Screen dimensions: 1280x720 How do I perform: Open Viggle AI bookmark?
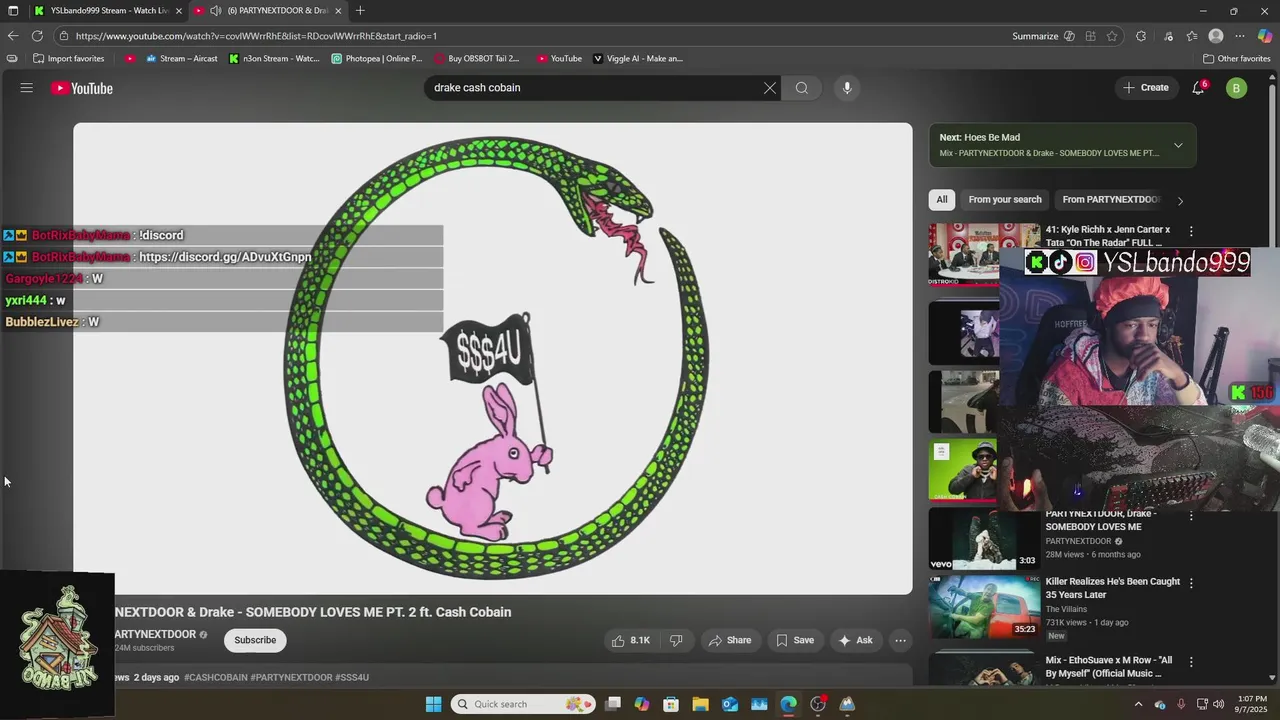point(638,58)
